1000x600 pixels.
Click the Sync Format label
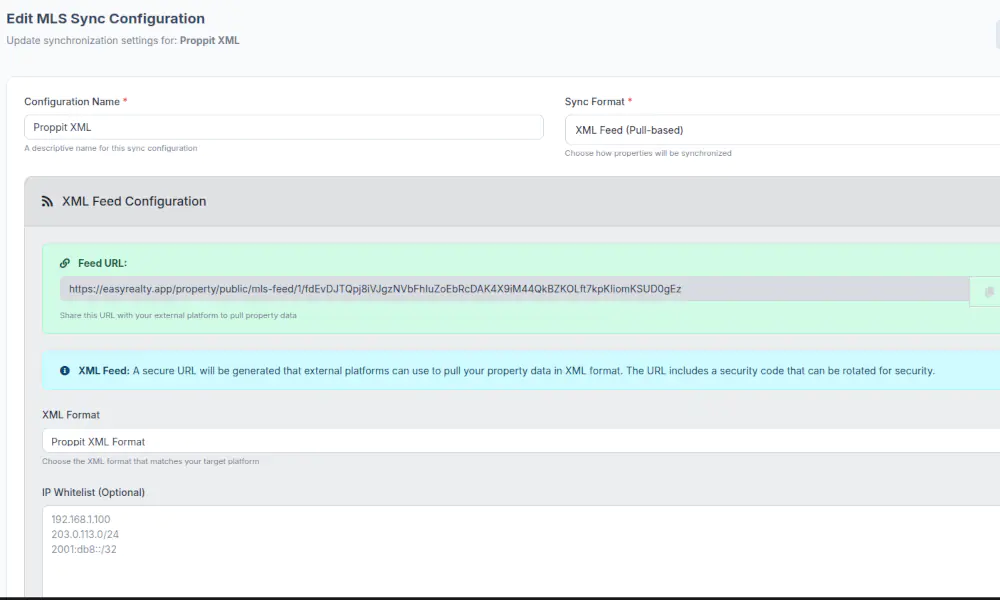pyautogui.click(x=594, y=102)
